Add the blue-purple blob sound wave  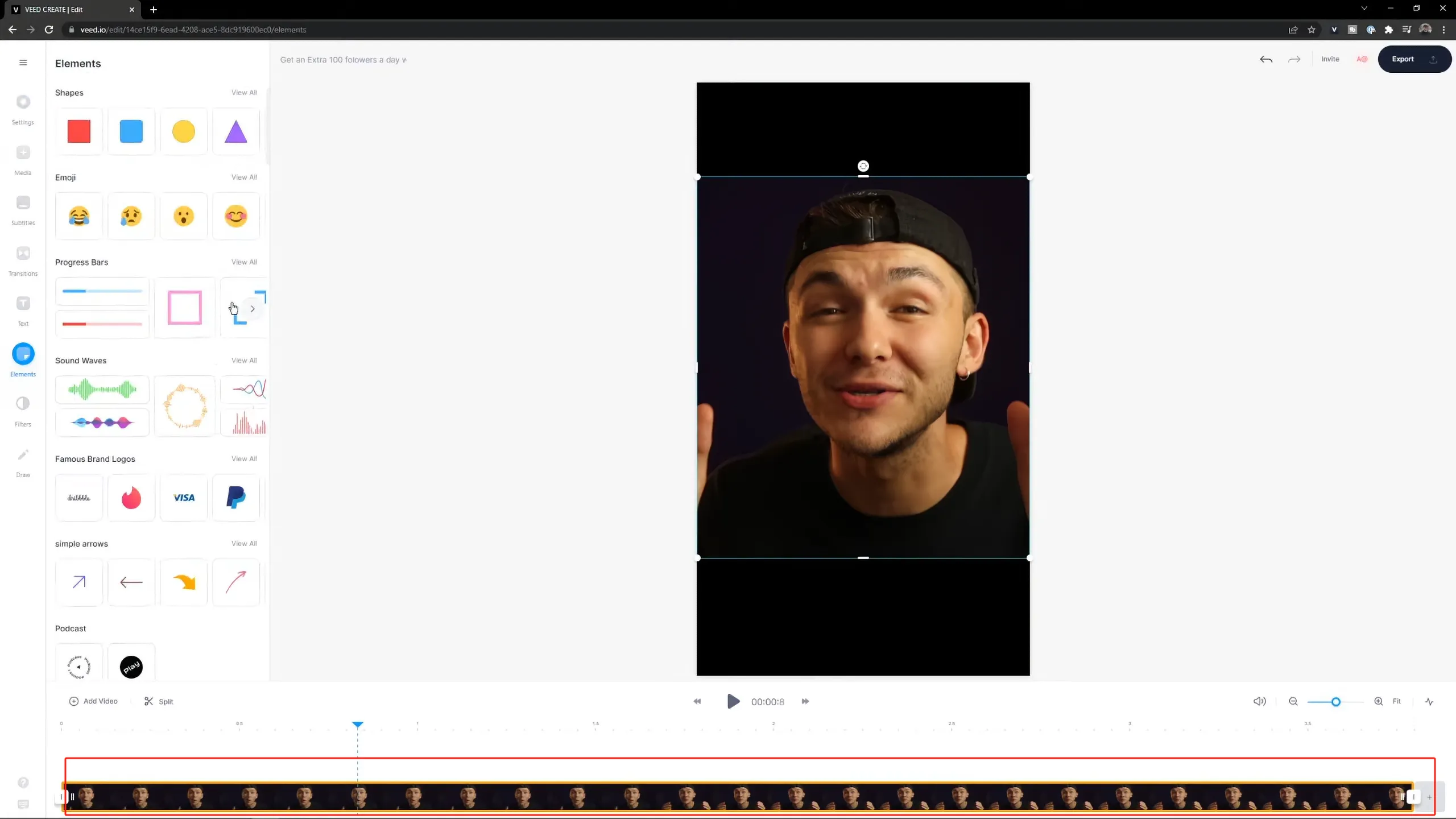pyautogui.click(x=102, y=423)
